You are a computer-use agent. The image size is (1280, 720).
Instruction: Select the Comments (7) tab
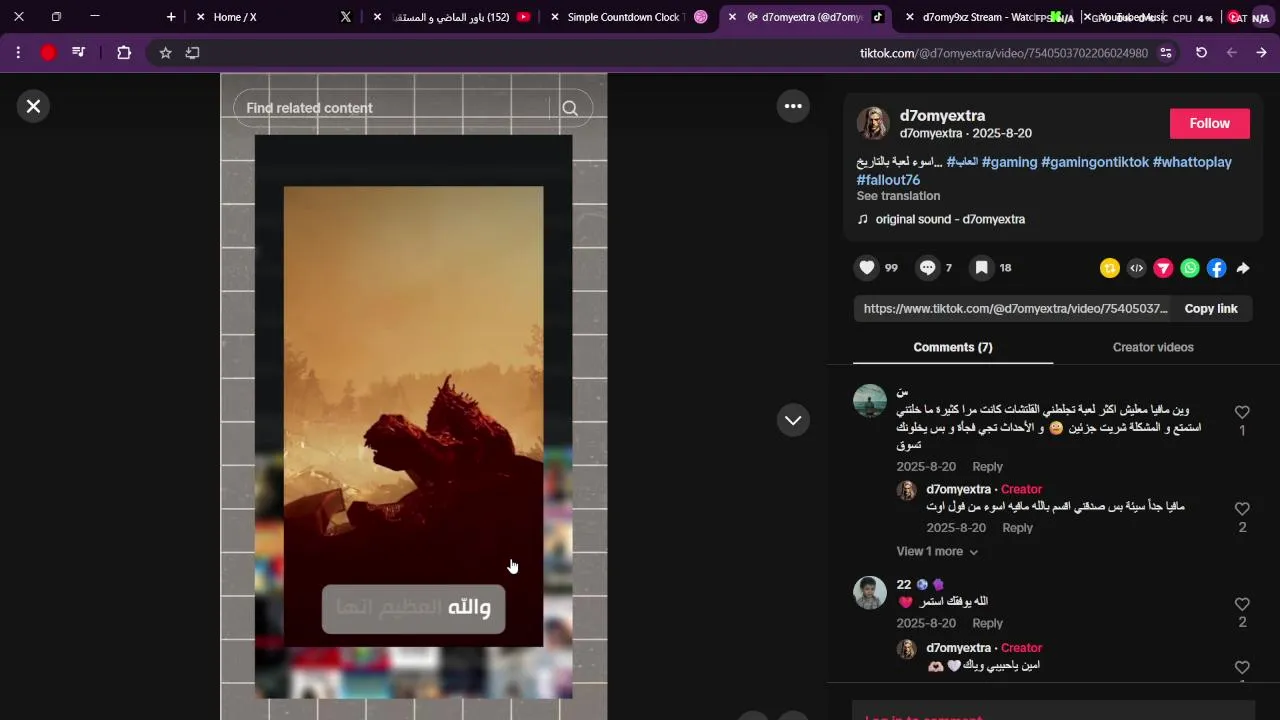(953, 347)
